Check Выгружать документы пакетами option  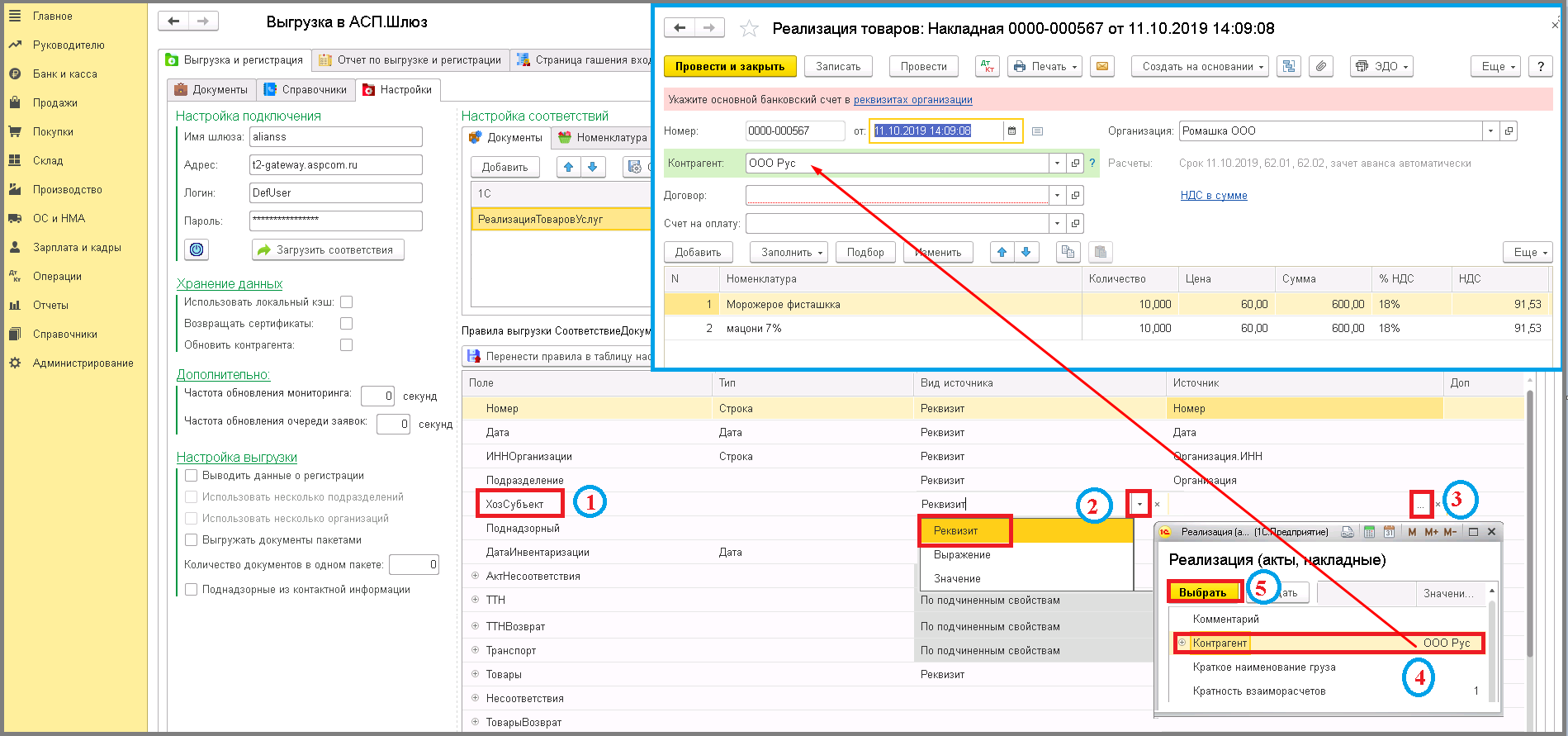pos(192,540)
